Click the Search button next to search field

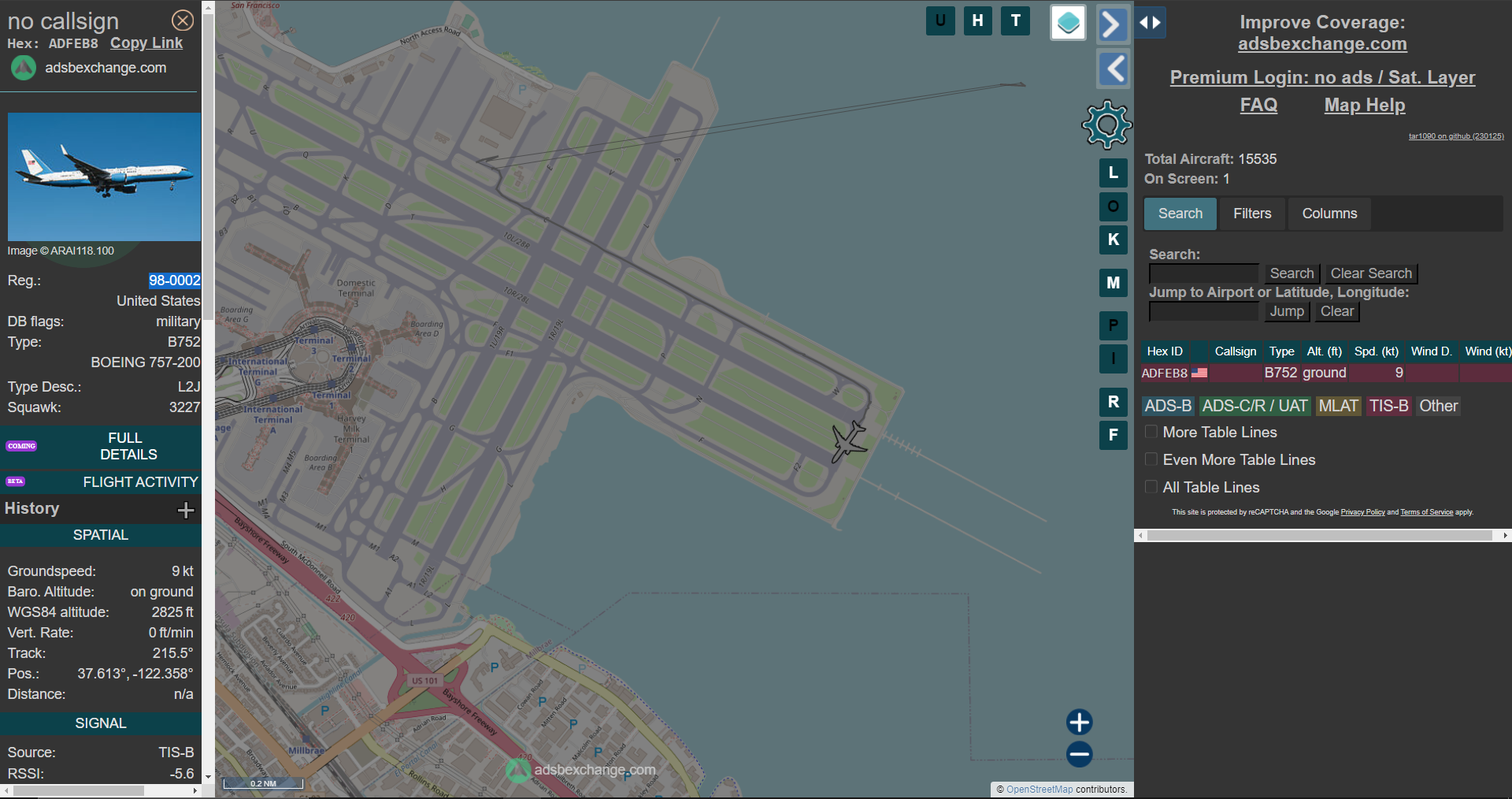[1291, 273]
